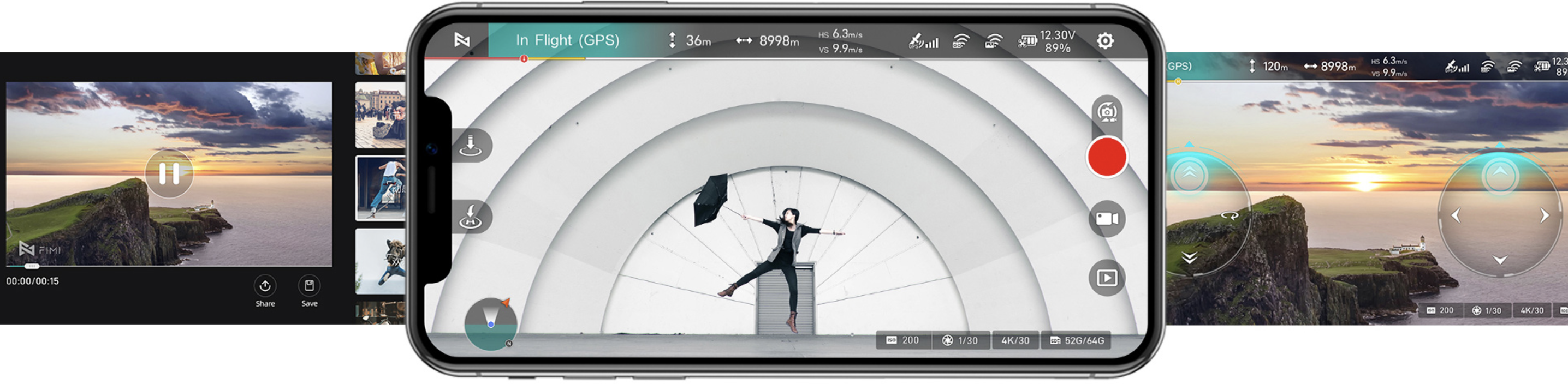The width and height of the screenshot is (1568, 384).
Task: Toggle the photo/video camera switch icon
Action: click(x=1106, y=112)
